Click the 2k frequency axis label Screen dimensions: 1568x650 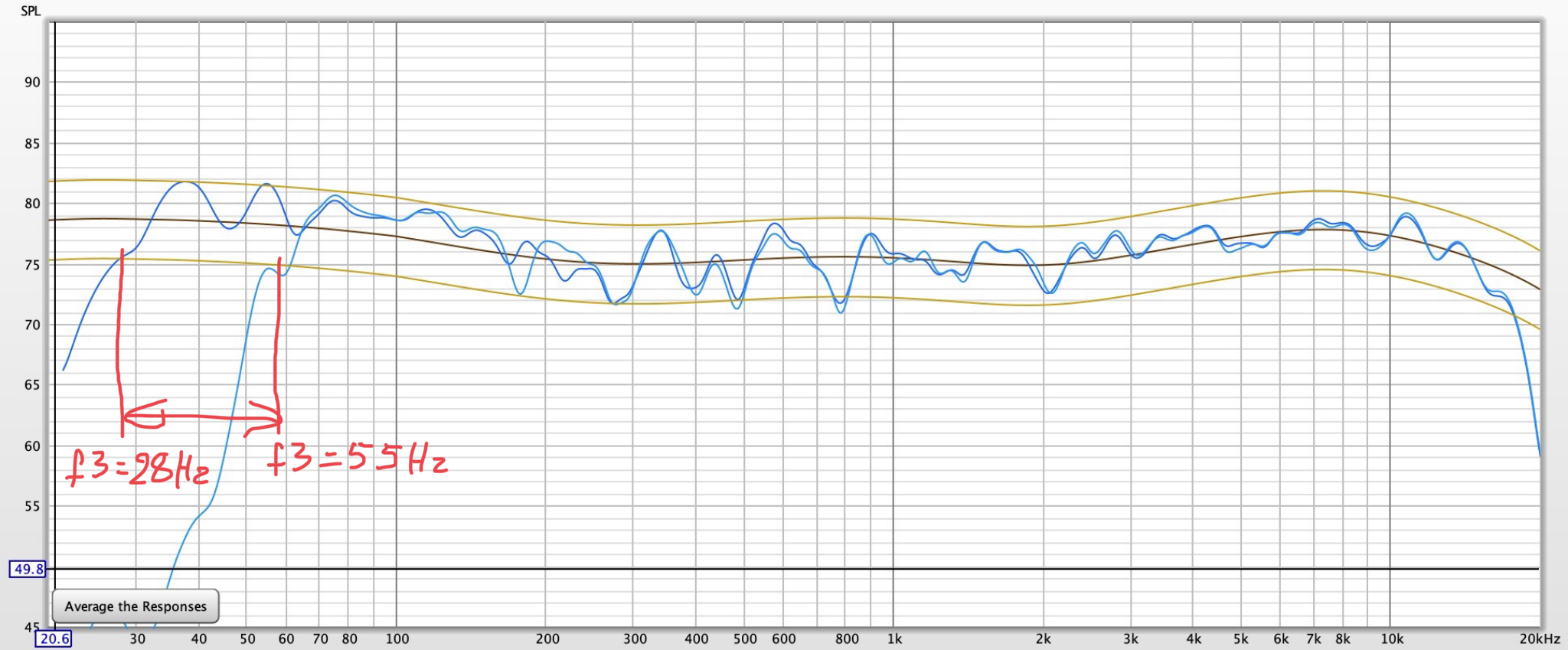(1043, 639)
